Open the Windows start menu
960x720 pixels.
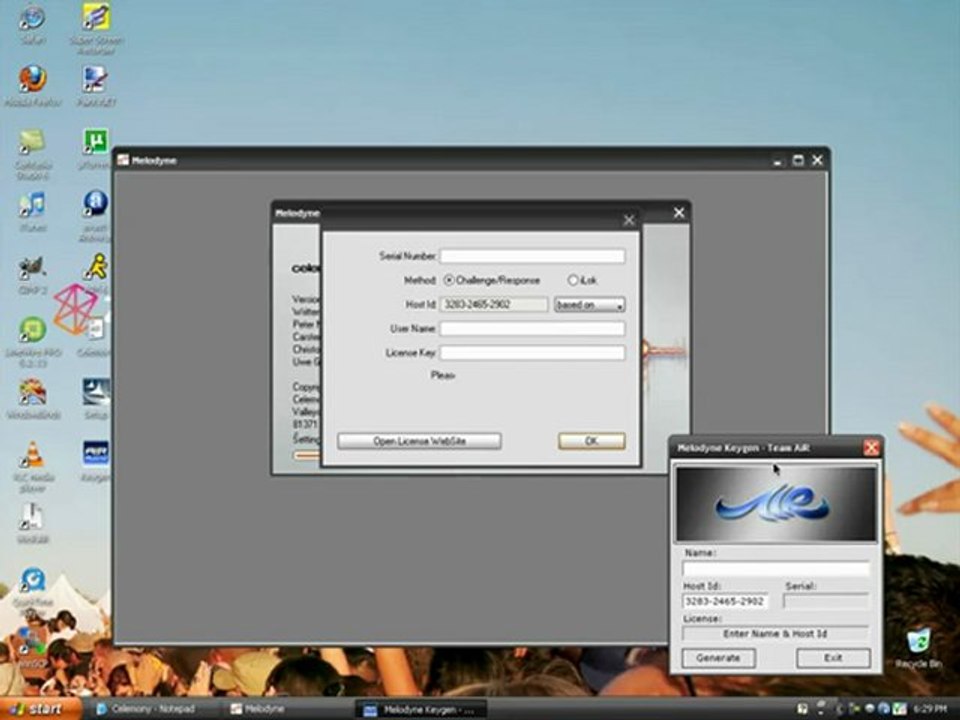click(x=38, y=709)
